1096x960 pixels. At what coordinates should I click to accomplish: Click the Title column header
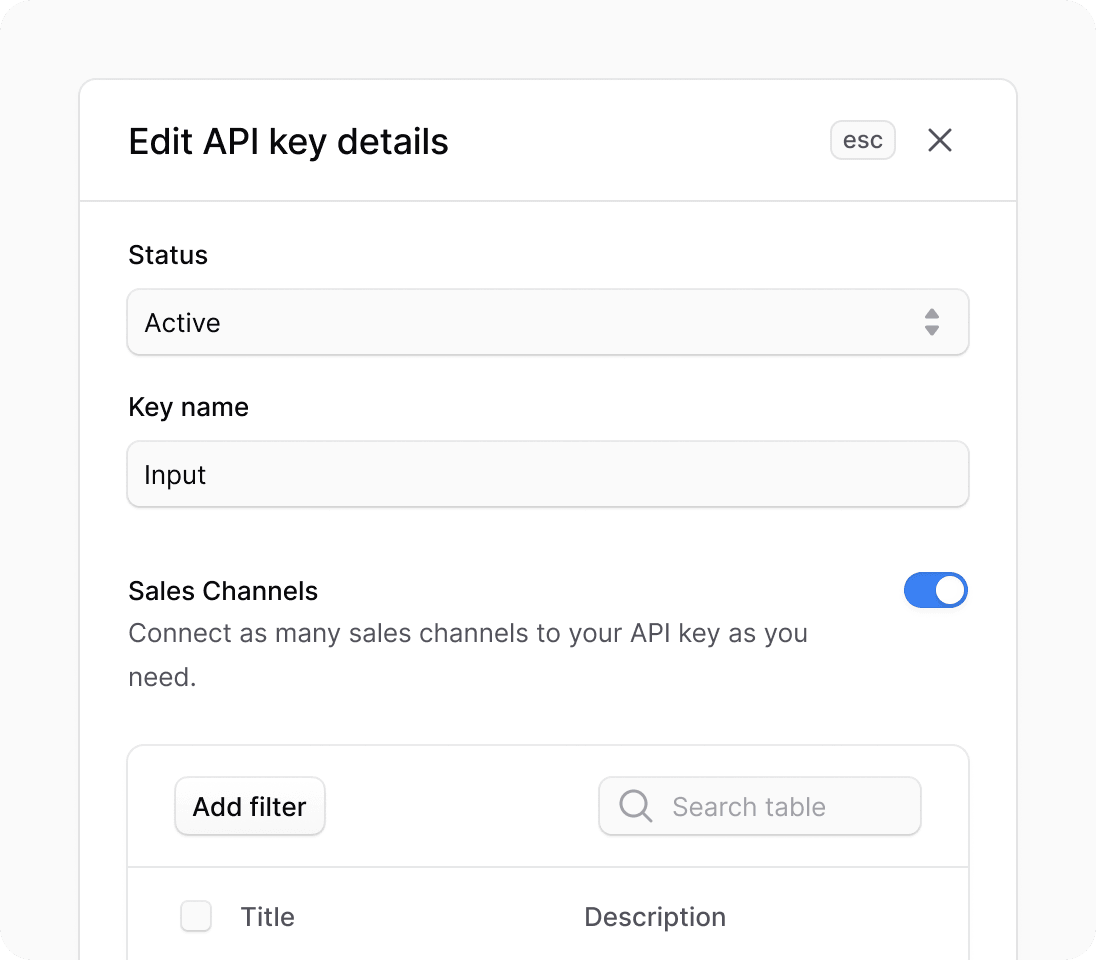(268, 917)
